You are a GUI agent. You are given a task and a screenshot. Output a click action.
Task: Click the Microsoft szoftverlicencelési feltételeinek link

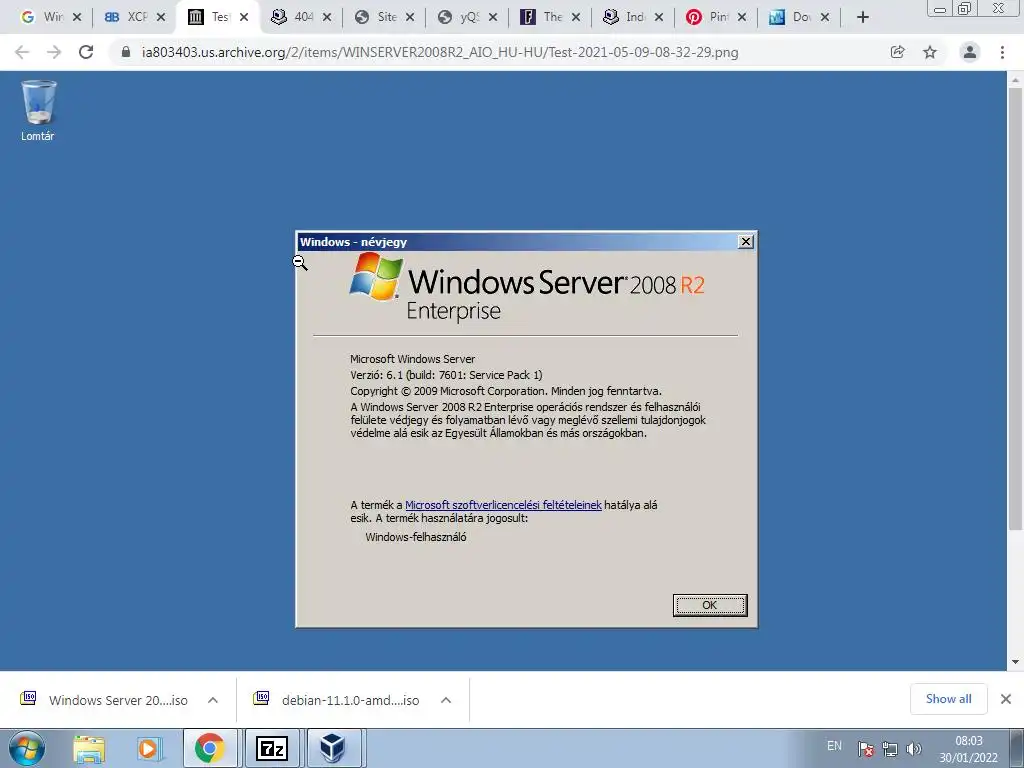click(503, 505)
